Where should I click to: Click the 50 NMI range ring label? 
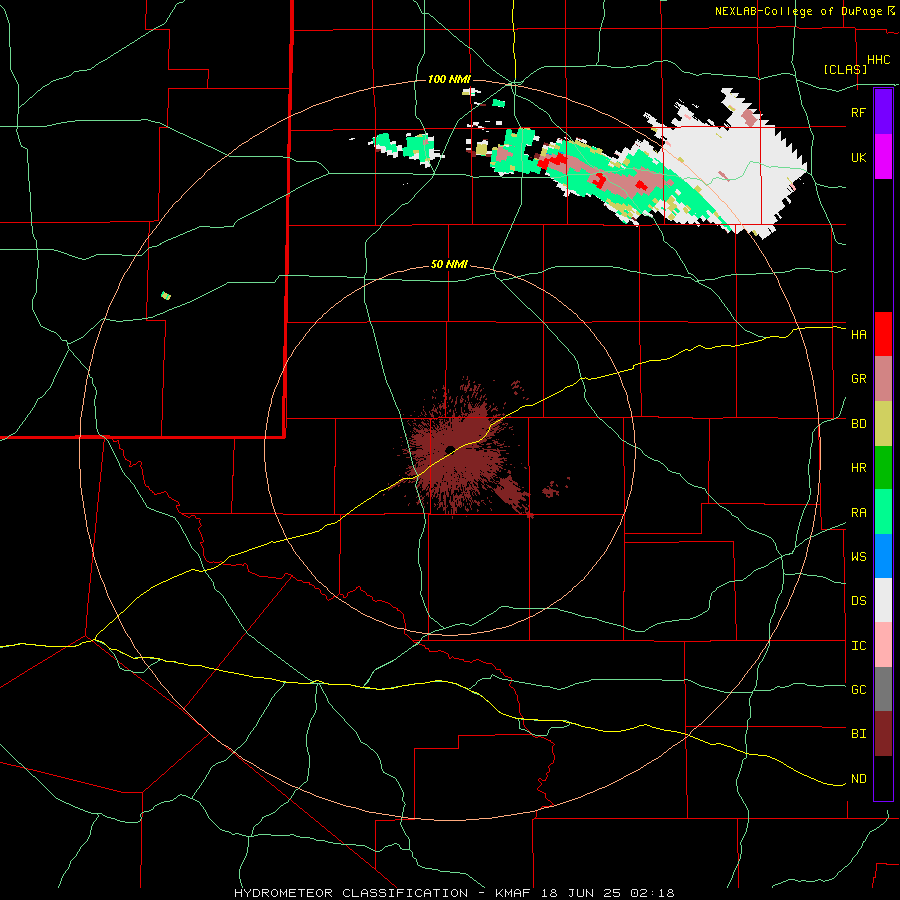tap(449, 265)
